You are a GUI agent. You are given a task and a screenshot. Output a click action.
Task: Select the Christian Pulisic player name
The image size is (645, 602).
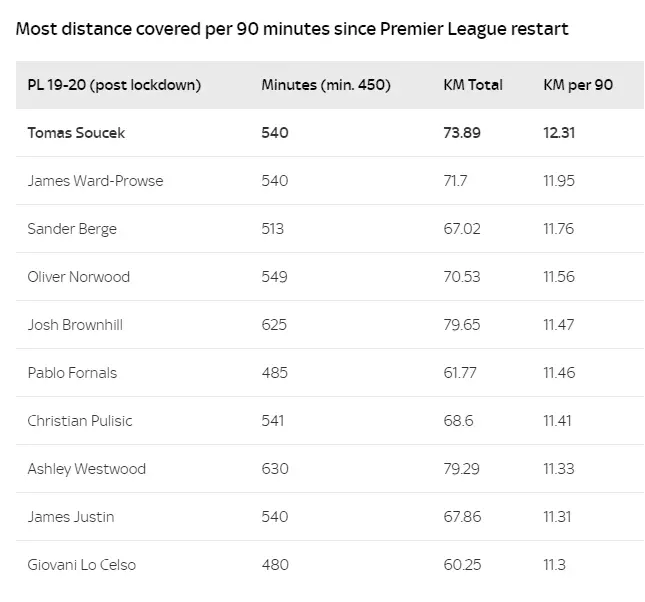[x=79, y=421]
